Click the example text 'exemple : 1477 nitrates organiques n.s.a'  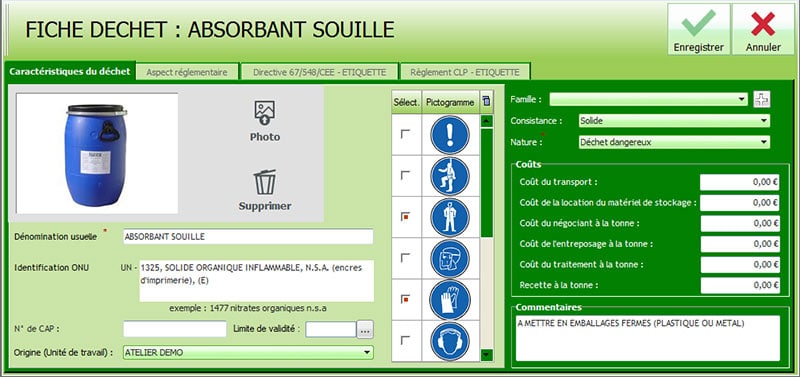pos(248,308)
